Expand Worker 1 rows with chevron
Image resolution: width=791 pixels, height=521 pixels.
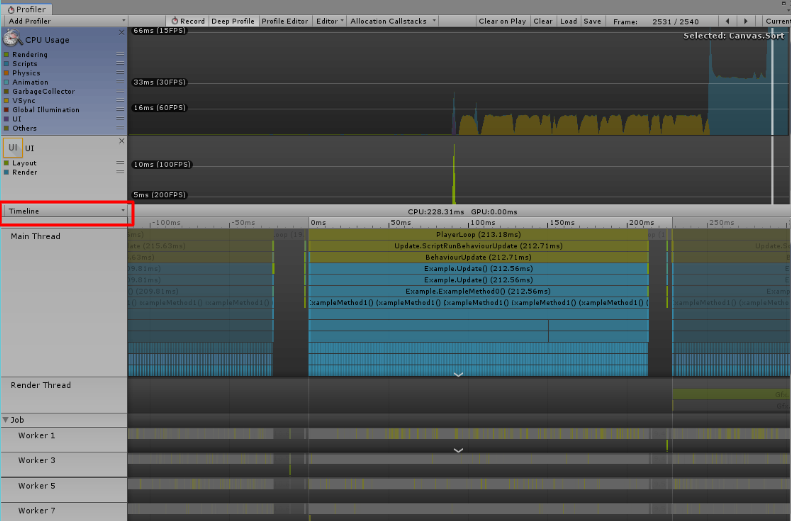point(458,450)
